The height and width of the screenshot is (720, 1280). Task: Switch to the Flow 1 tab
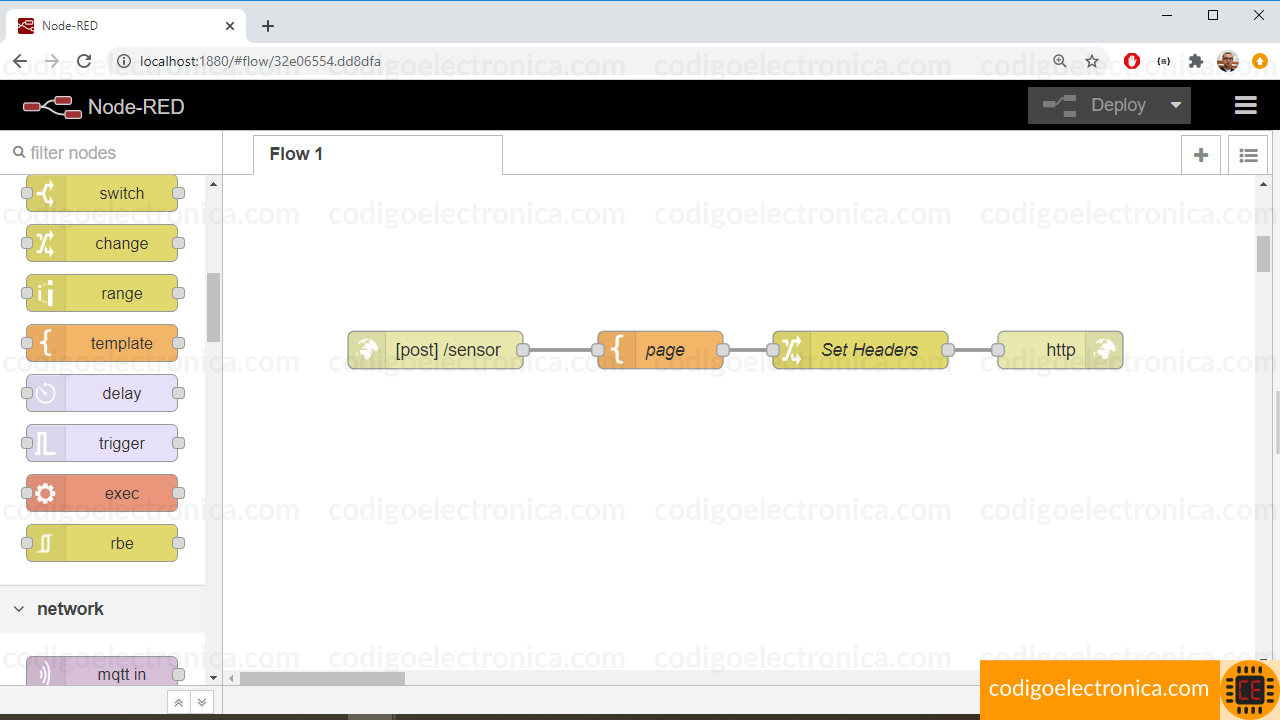click(x=377, y=154)
